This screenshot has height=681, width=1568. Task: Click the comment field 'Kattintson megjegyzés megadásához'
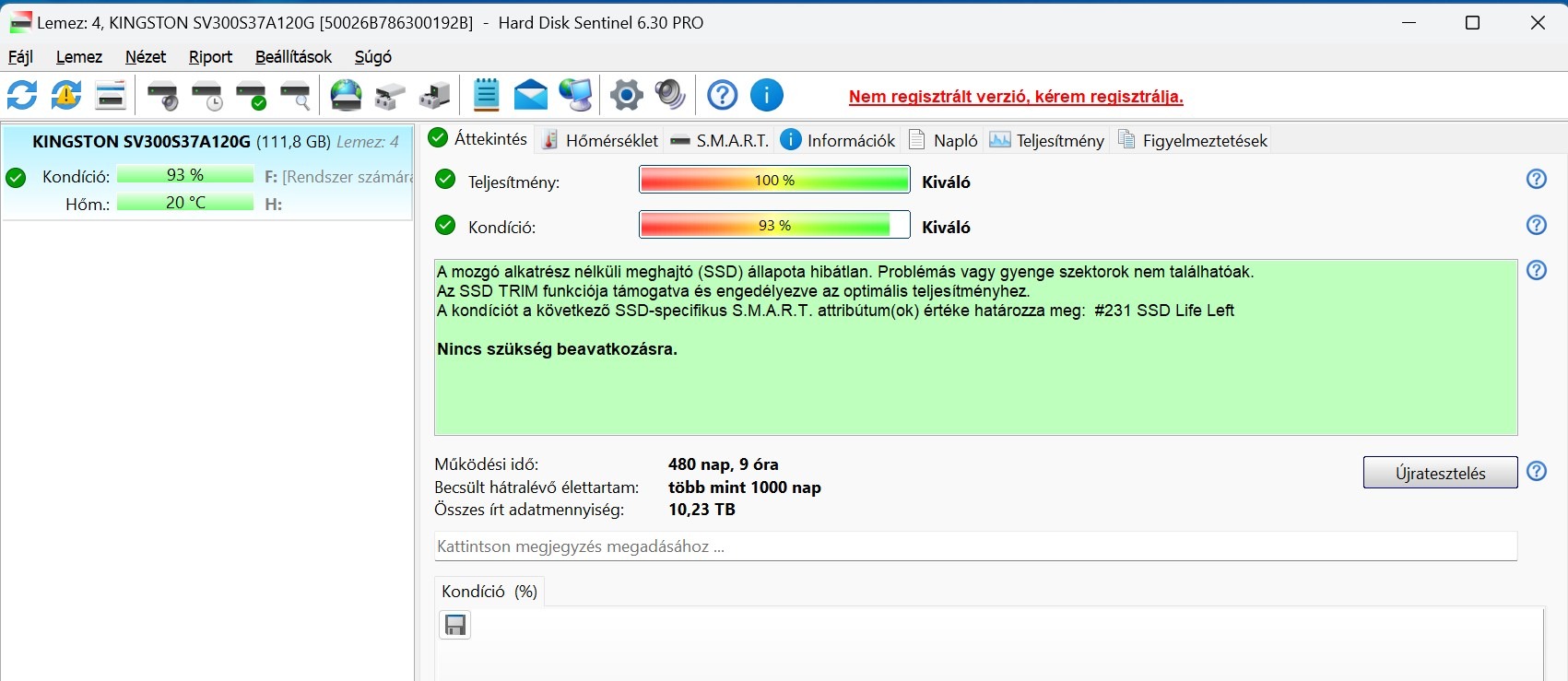[x=975, y=546]
